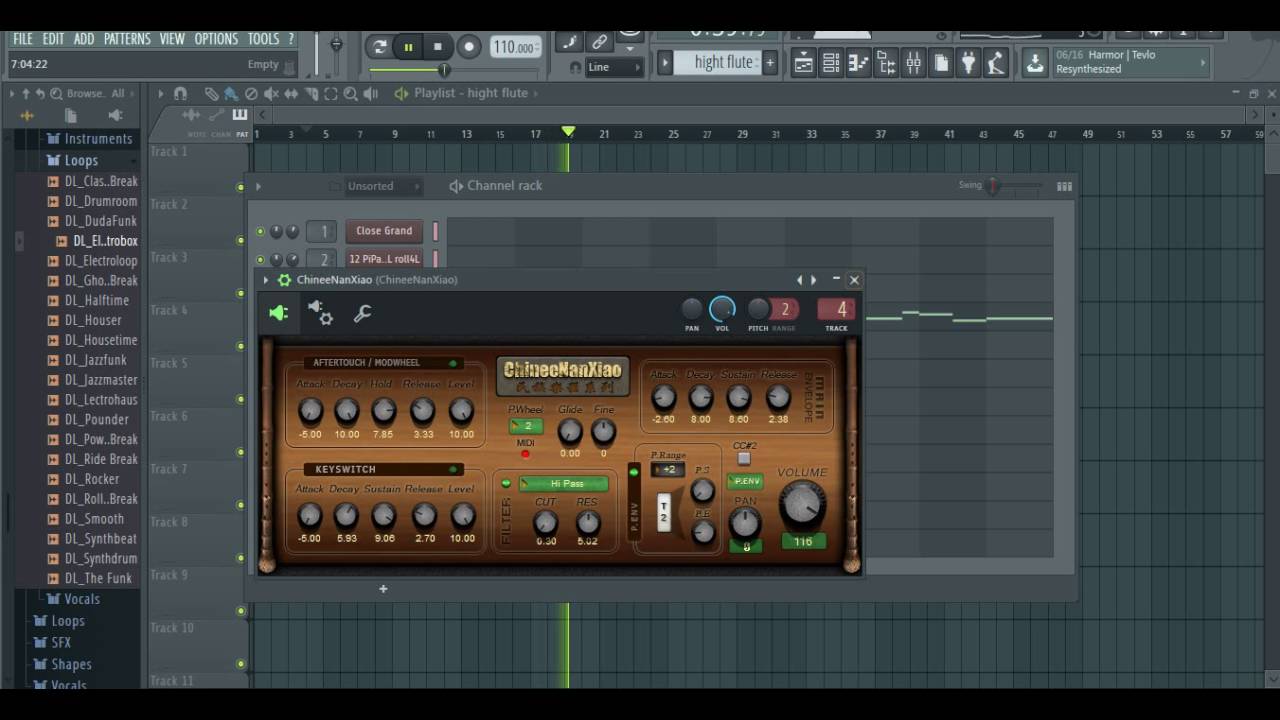
Task: Toggle the Filter enable LED
Action: click(x=506, y=484)
